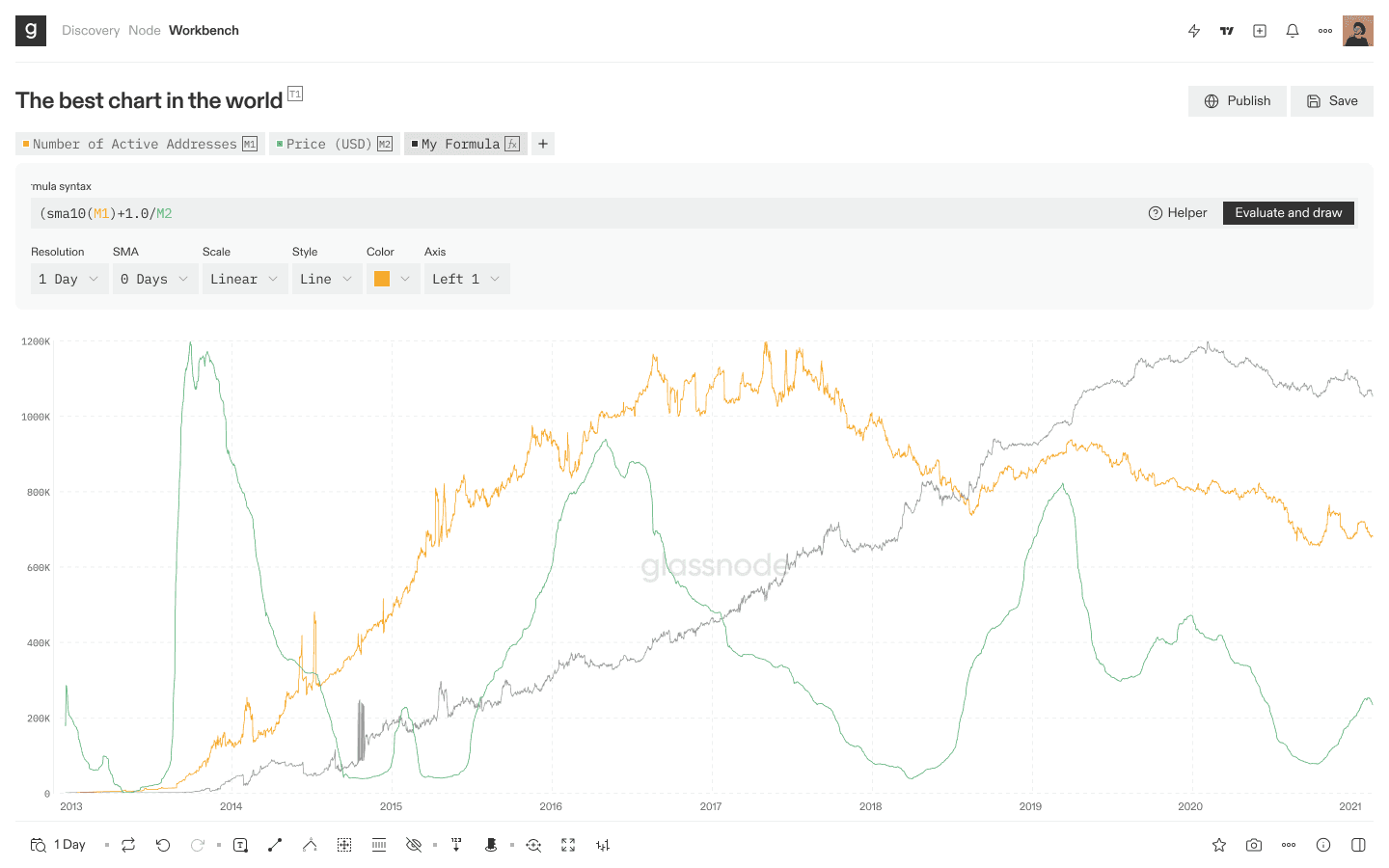The width and height of the screenshot is (1389, 868).
Task: Open the Discovery navigation item
Action: (91, 31)
